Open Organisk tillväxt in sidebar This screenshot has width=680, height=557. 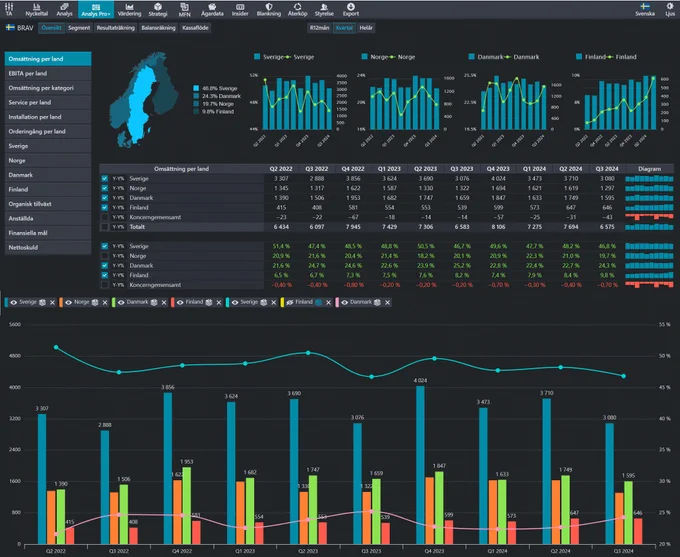(x=48, y=204)
